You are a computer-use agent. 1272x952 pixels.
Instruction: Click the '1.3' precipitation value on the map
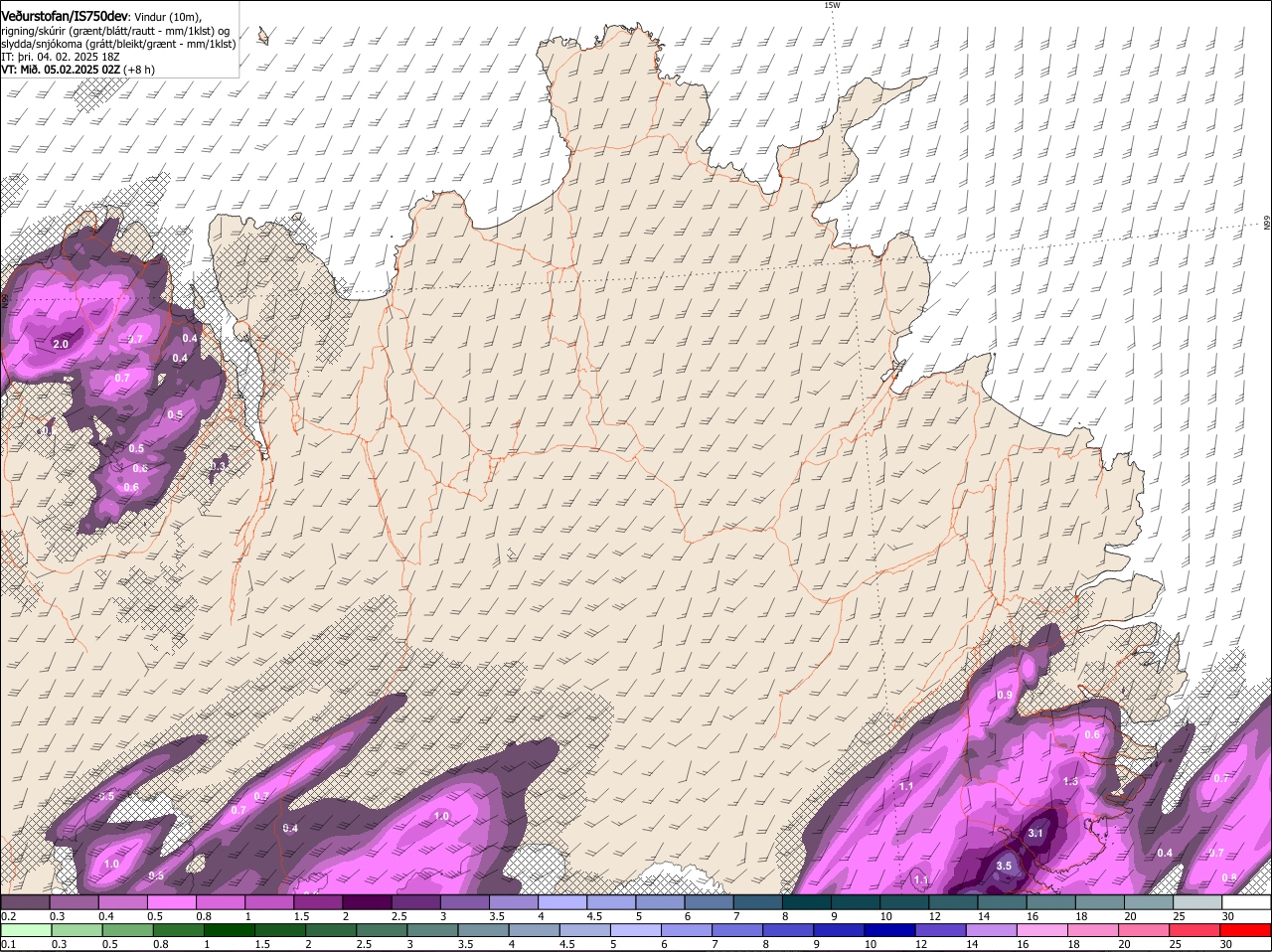tap(1070, 781)
